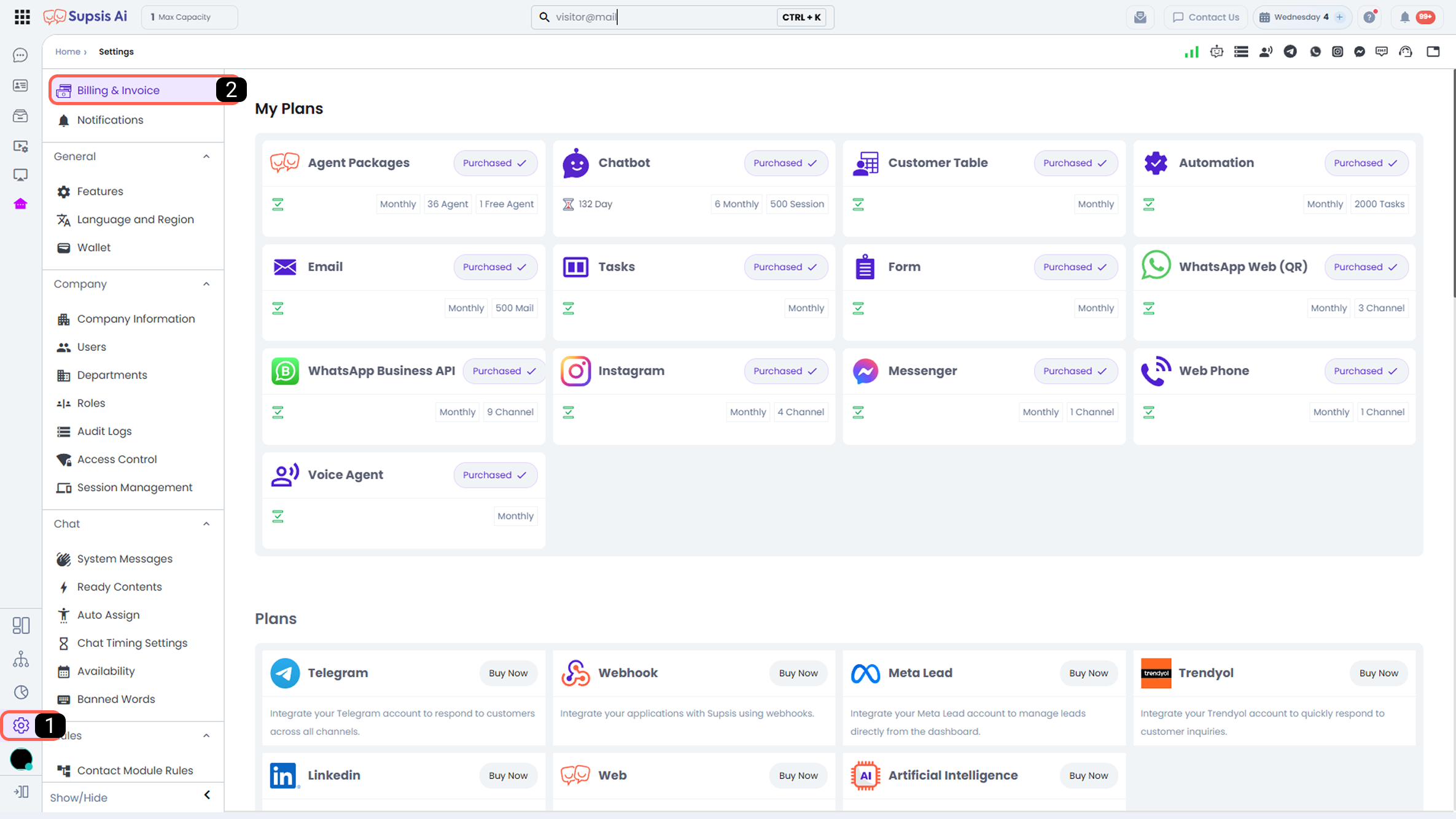1456x819 pixels.
Task: Open the settings gear in left rail
Action: click(x=21, y=726)
